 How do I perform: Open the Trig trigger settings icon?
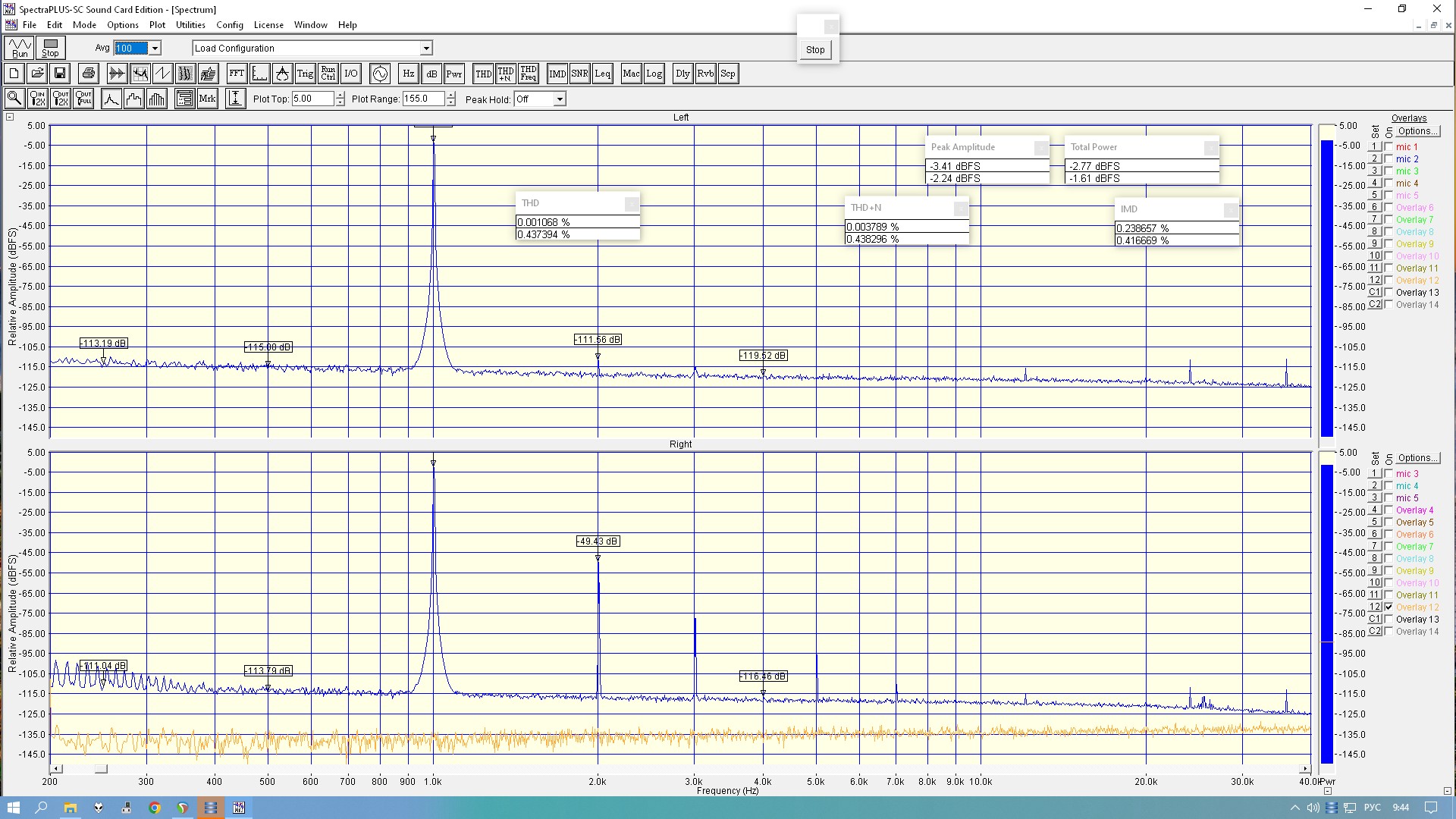click(x=305, y=74)
